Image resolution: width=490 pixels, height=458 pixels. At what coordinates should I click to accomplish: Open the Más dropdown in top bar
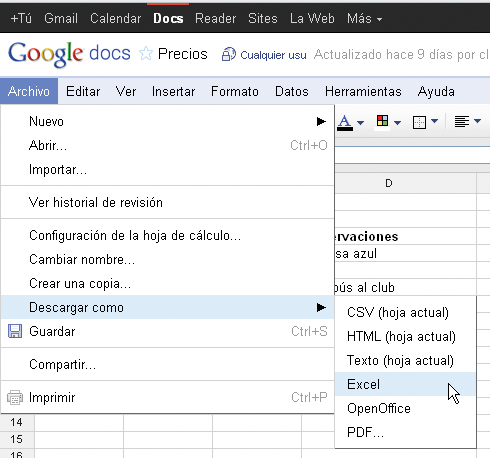point(364,18)
